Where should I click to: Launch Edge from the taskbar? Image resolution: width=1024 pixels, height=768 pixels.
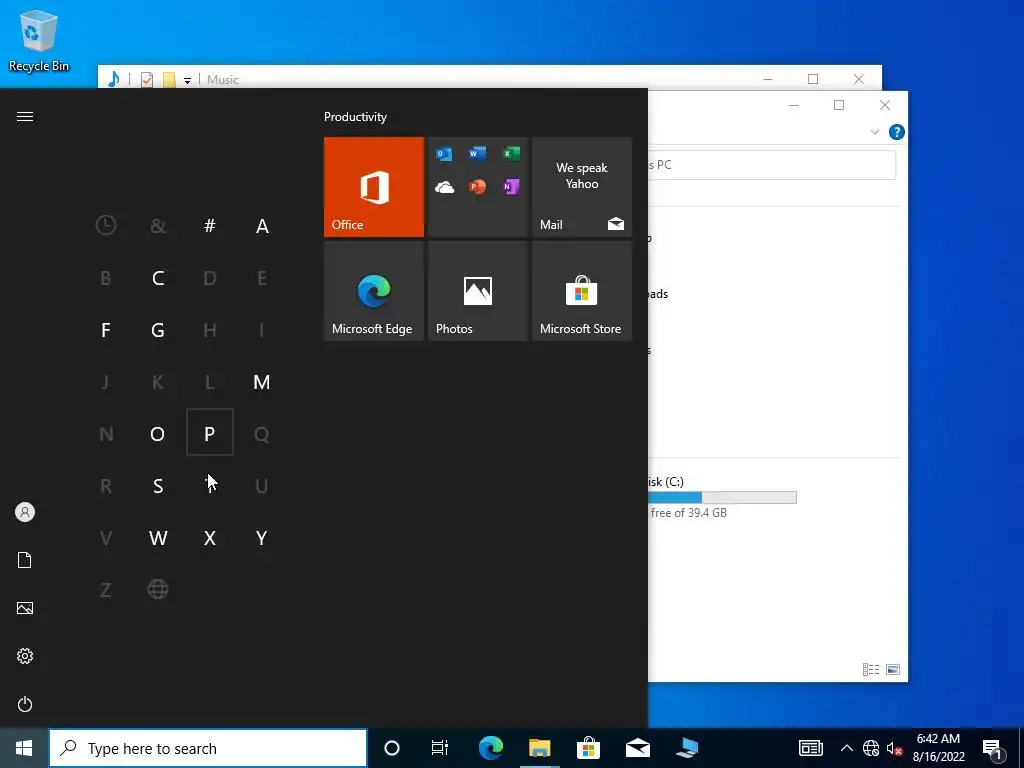click(490, 748)
